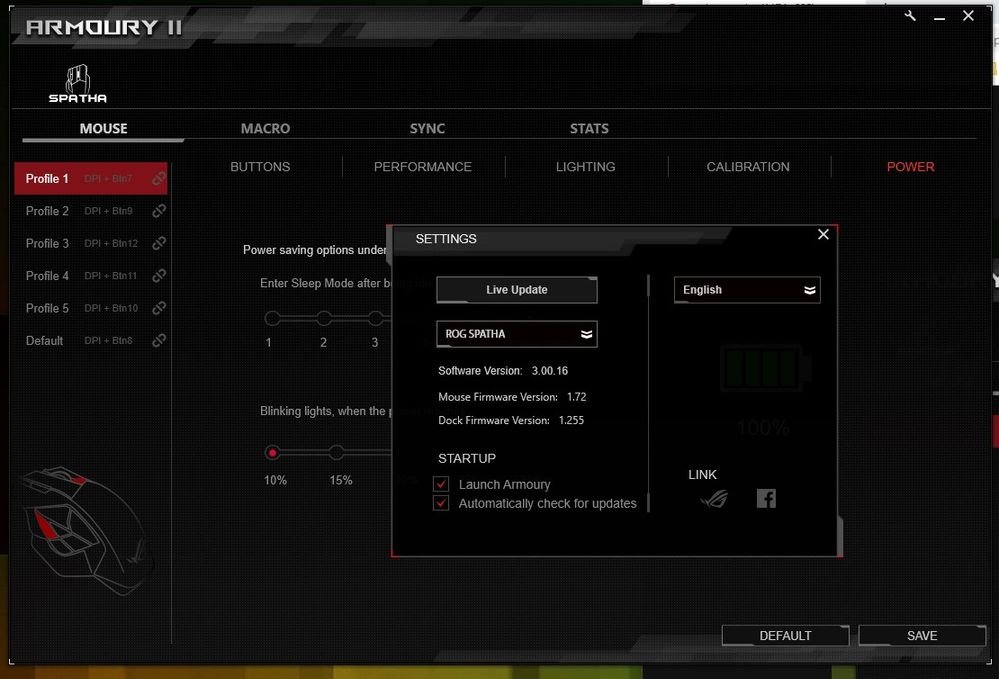Click the Live Update button
This screenshot has width=999, height=679.
pos(517,290)
